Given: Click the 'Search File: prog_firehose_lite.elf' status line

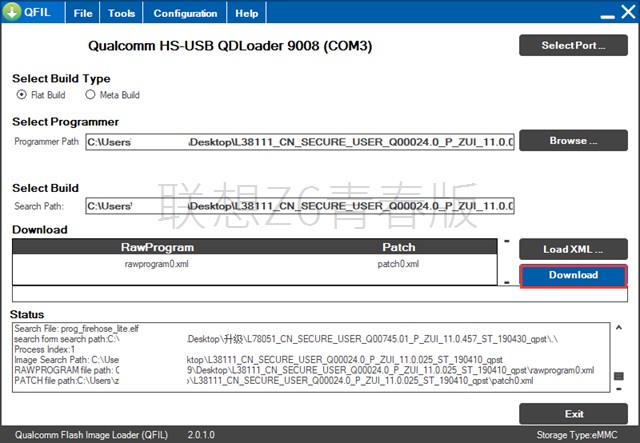Looking at the screenshot, I should pos(76,329).
